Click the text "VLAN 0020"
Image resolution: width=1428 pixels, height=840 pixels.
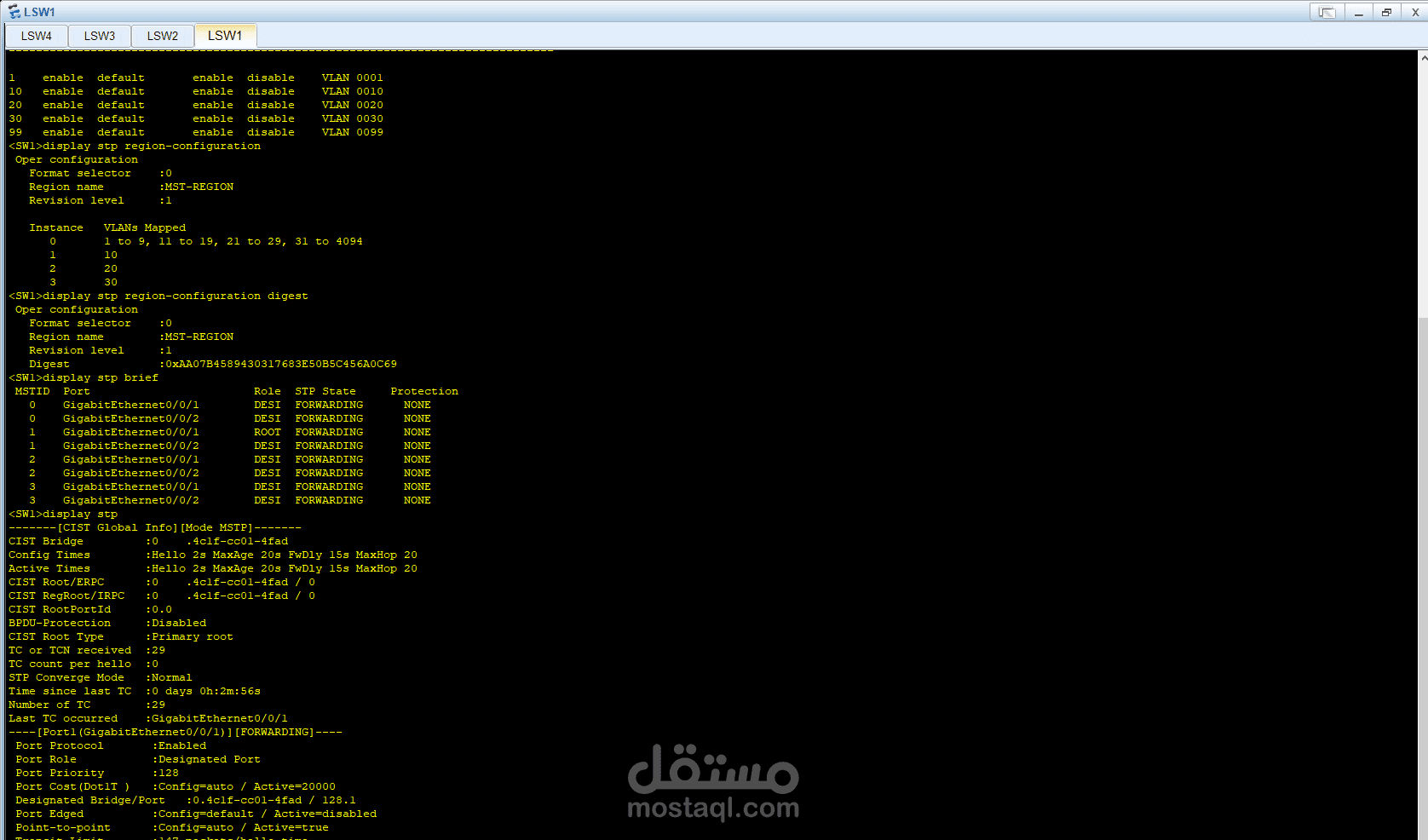point(353,105)
